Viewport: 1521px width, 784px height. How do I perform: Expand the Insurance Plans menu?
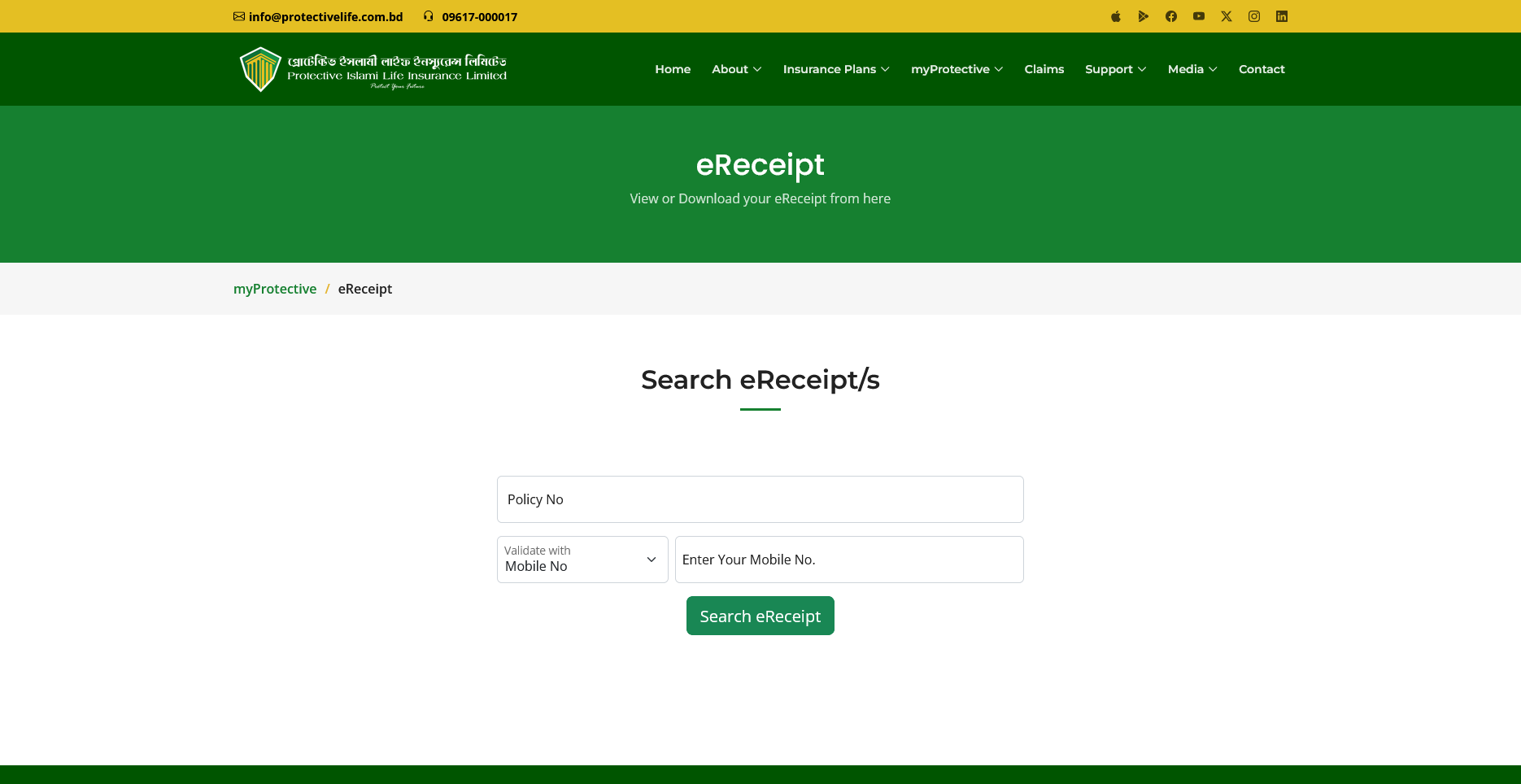click(x=836, y=69)
